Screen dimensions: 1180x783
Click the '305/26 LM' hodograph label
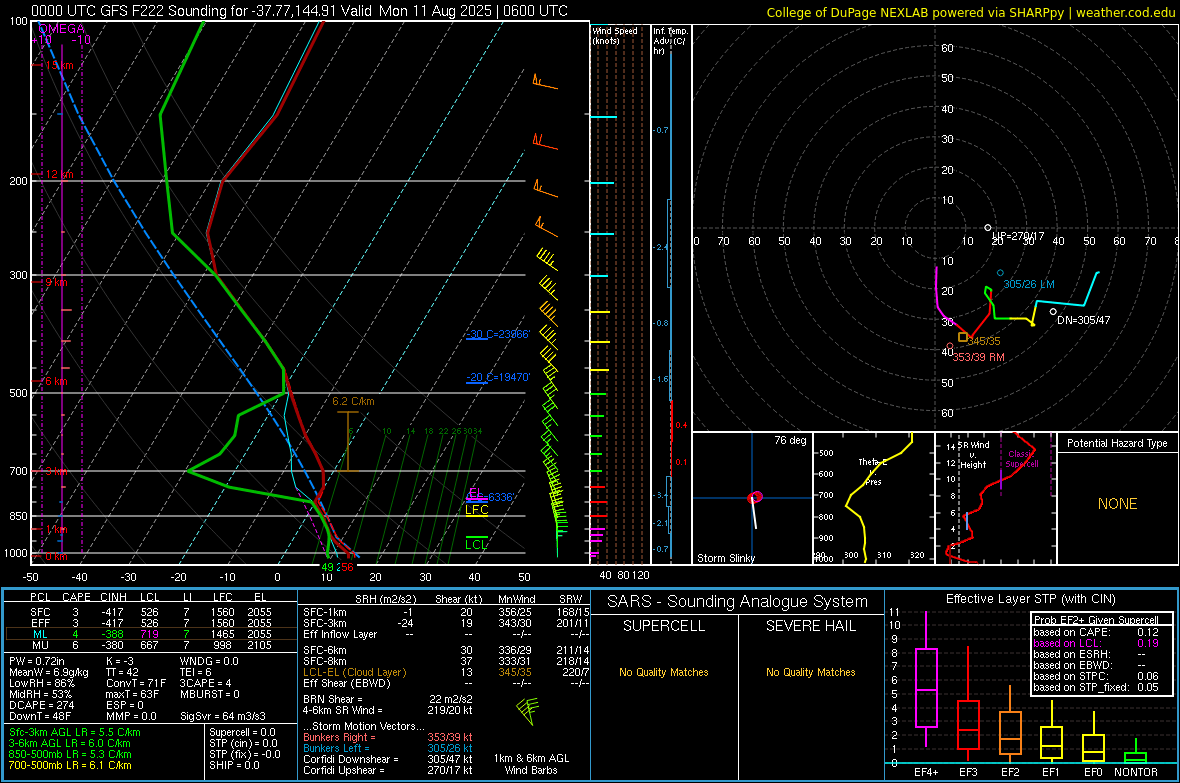pyautogui.click(x=1029, y=285)
